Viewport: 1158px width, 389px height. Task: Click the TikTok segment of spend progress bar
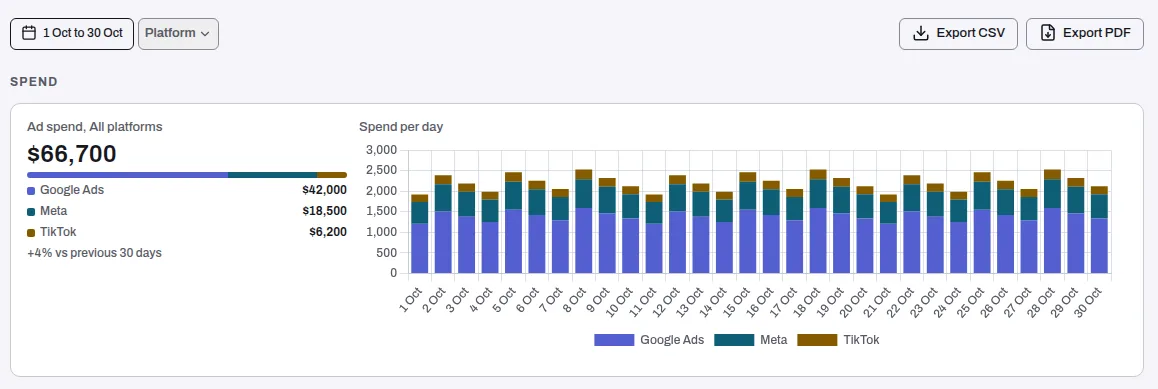332,175
